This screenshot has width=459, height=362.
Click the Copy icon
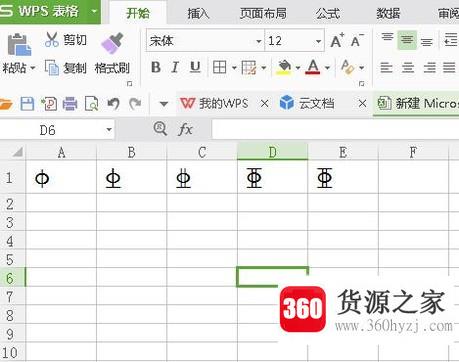click(x=52, y=68)
